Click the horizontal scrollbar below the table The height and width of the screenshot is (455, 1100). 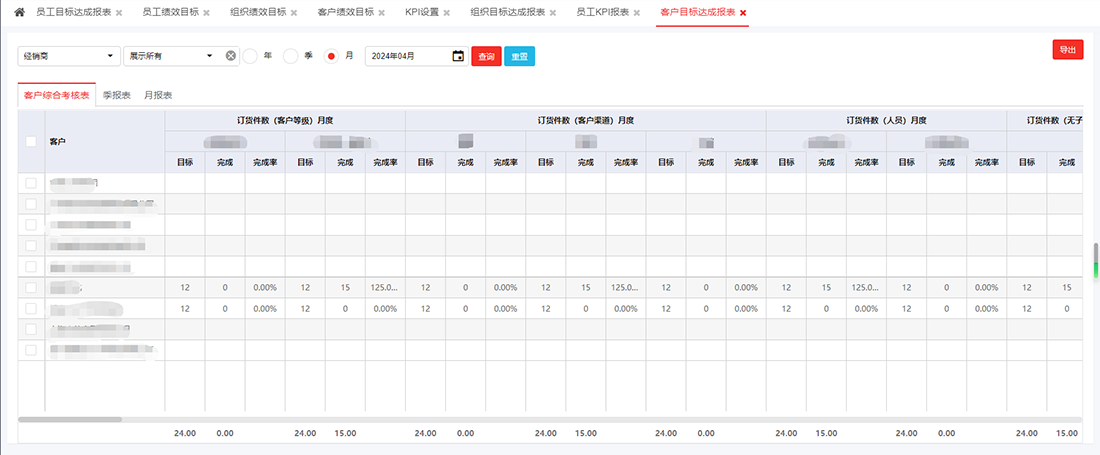pos(70,419)
